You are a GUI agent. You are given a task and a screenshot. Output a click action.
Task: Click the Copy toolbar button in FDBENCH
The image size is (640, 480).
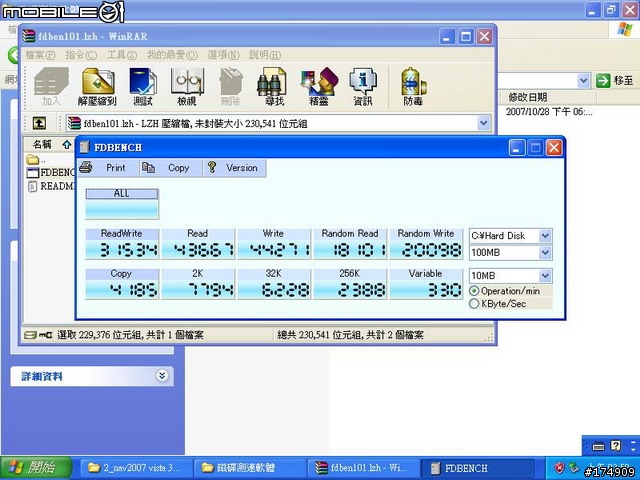coord(171,168)
